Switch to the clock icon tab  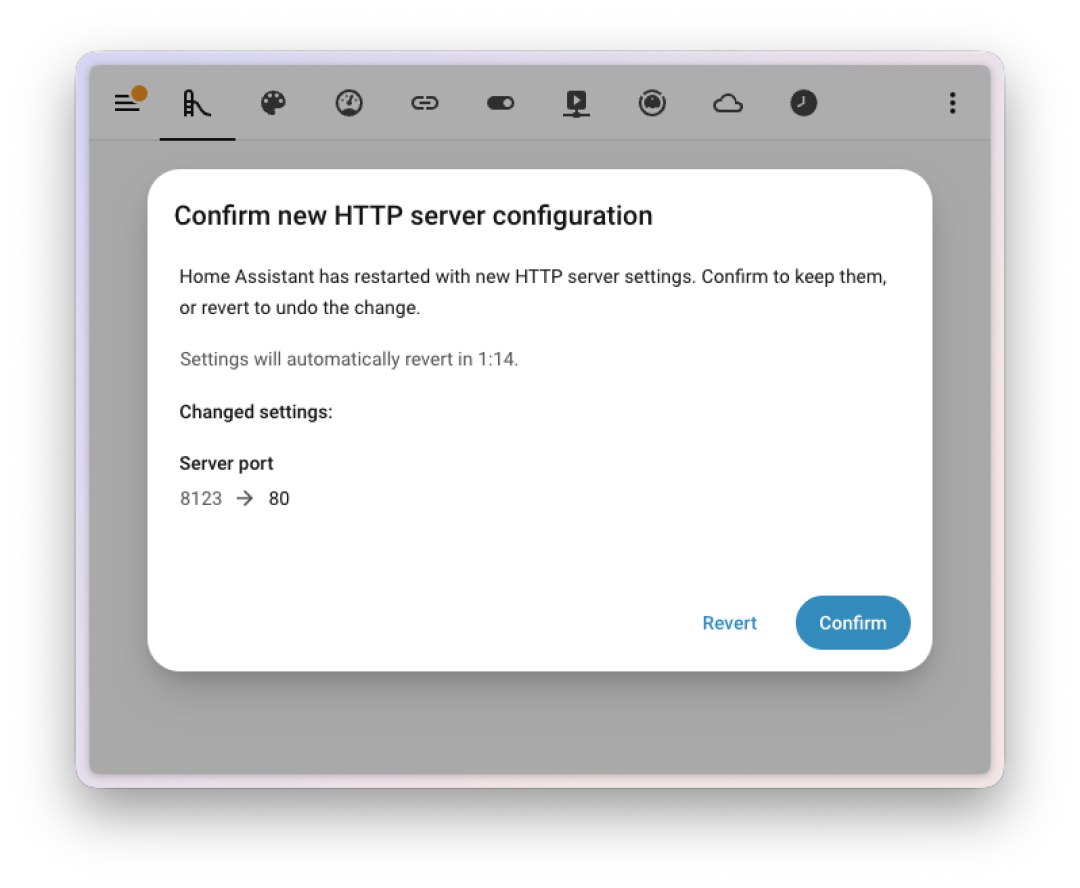coord(804,103)
